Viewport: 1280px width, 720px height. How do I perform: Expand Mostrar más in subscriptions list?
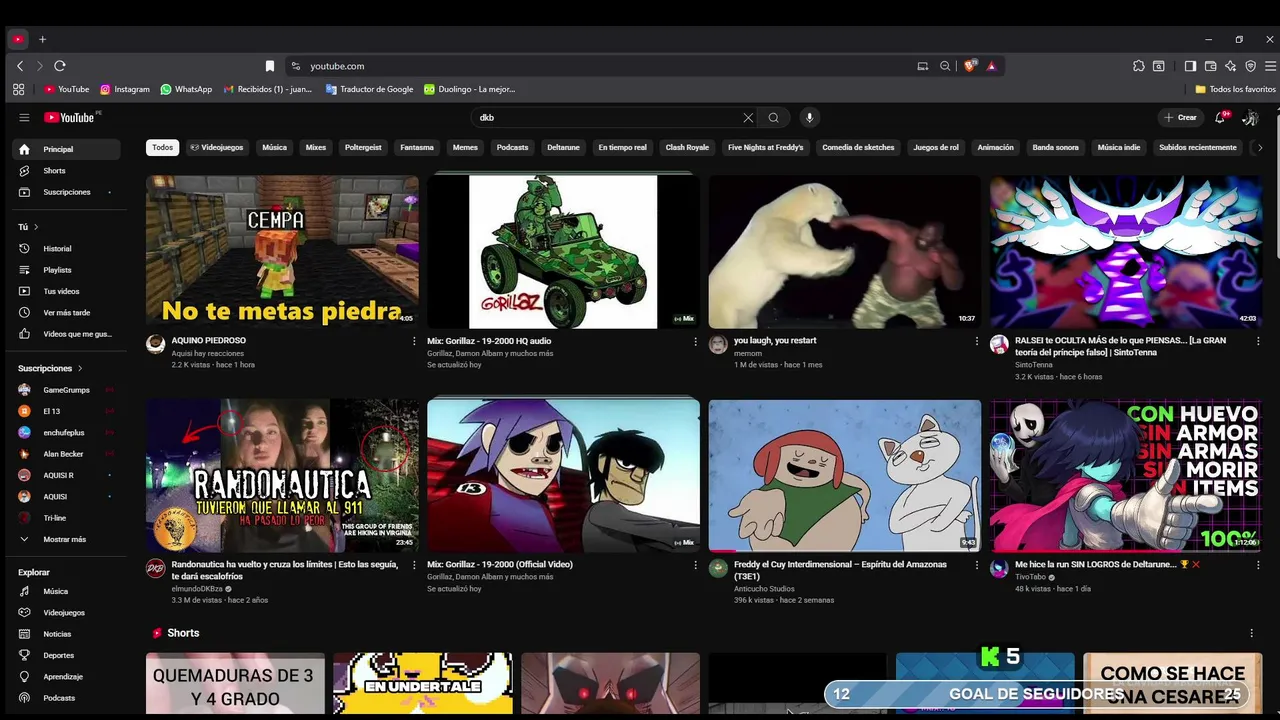pyautogui.click(x=66, y=539)
